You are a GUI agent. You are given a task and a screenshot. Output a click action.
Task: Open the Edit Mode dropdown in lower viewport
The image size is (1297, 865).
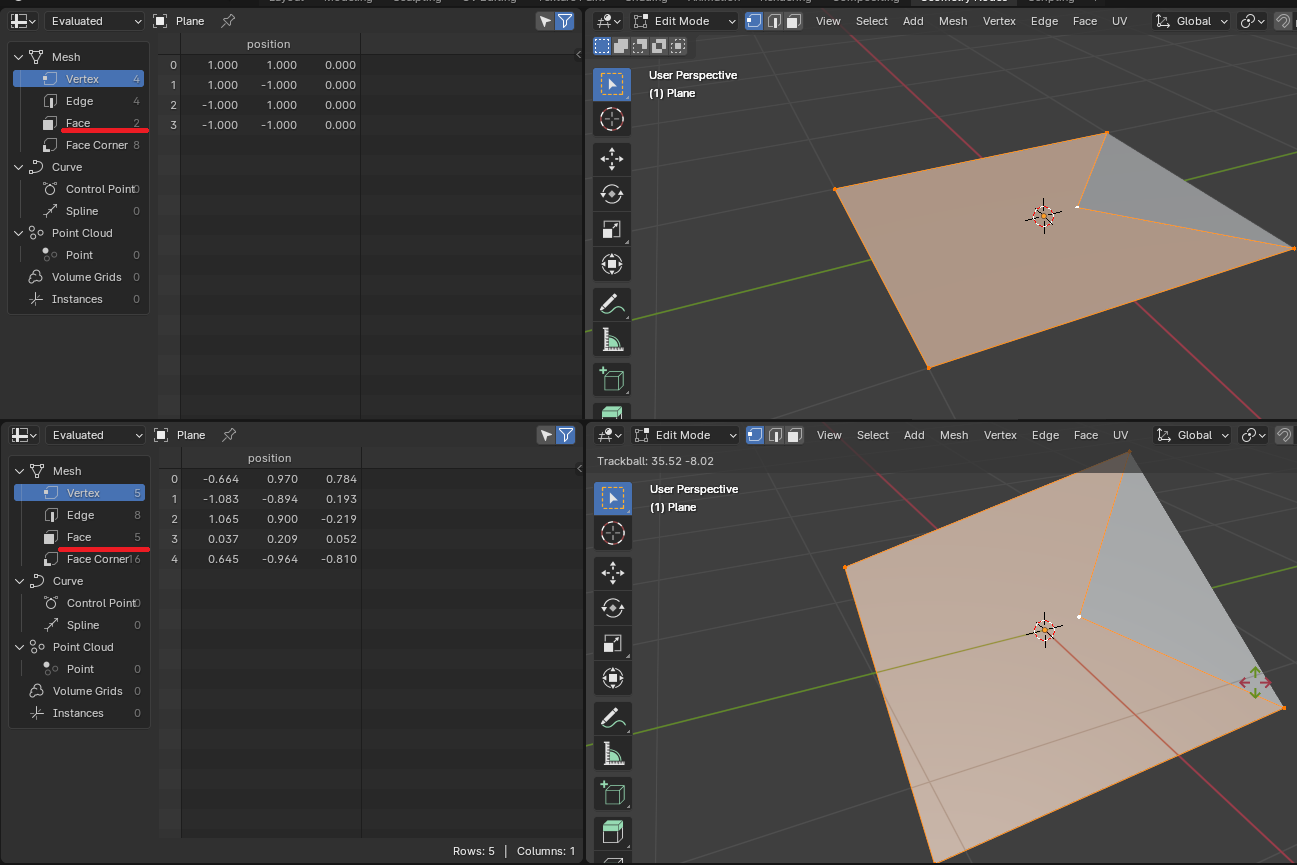(686, 435)
